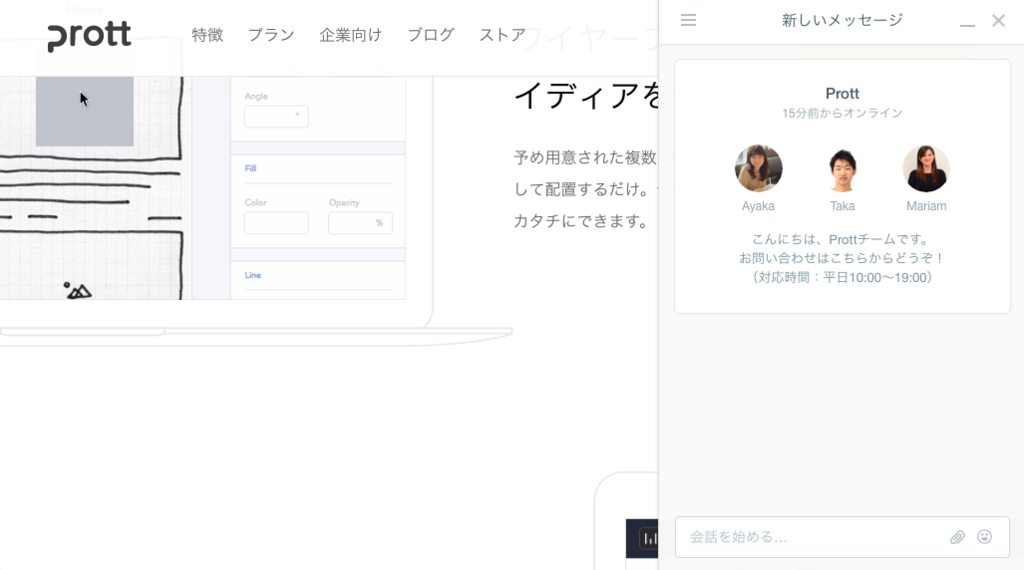
Task: Click the name label Mariam
Action: click(x=926, y=206)
